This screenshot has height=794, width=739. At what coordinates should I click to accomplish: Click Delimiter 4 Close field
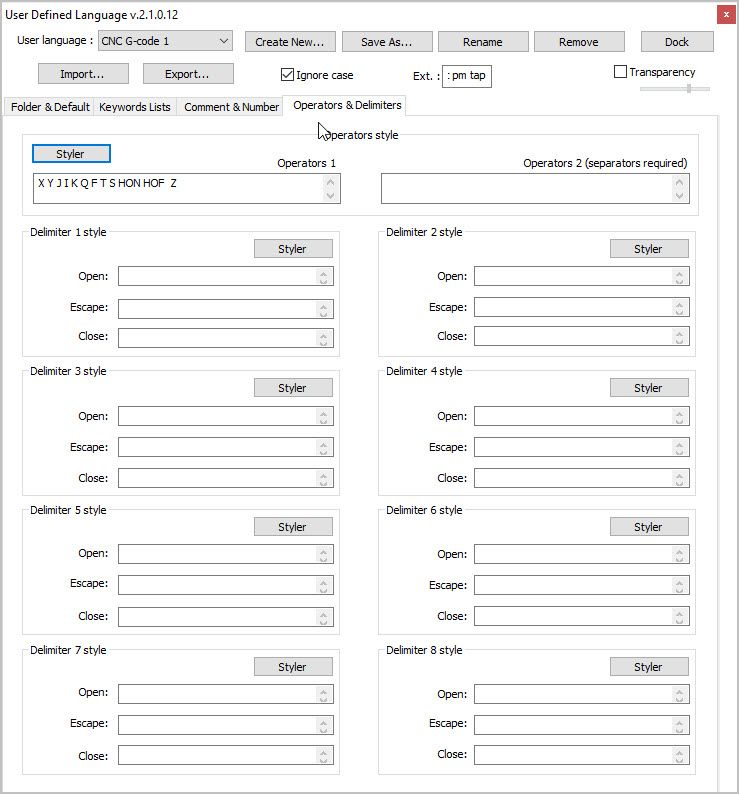[x=581, y=478]
